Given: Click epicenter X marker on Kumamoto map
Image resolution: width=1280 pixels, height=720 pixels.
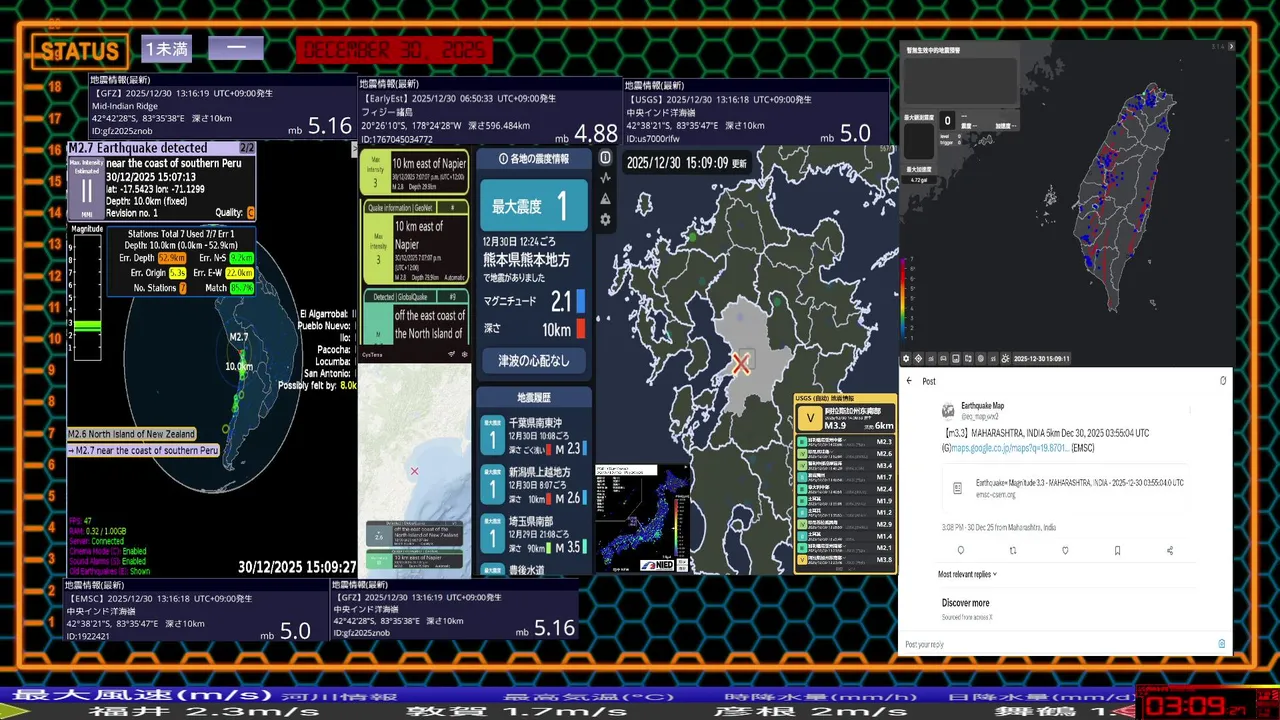Looking at the screenshot, I should (x=741, y=364).
